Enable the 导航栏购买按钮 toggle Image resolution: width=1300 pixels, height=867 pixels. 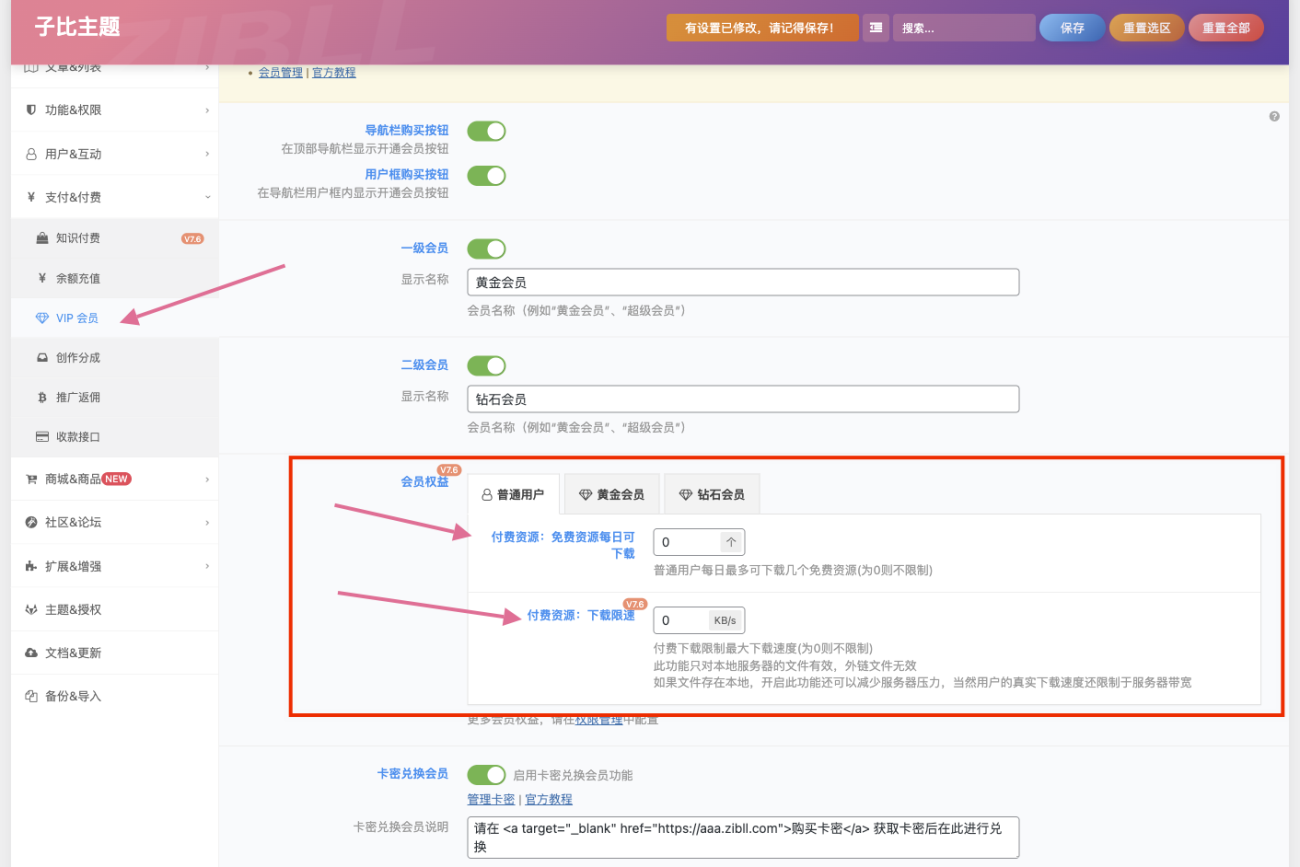[486, 130]
